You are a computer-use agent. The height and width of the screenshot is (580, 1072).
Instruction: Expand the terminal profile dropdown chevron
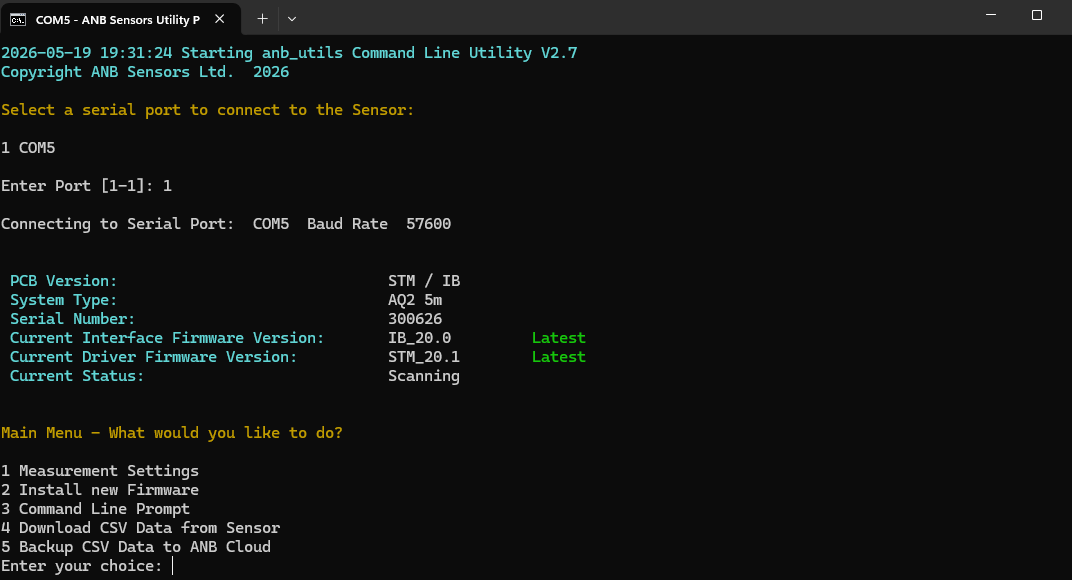[x=292, y=19]
